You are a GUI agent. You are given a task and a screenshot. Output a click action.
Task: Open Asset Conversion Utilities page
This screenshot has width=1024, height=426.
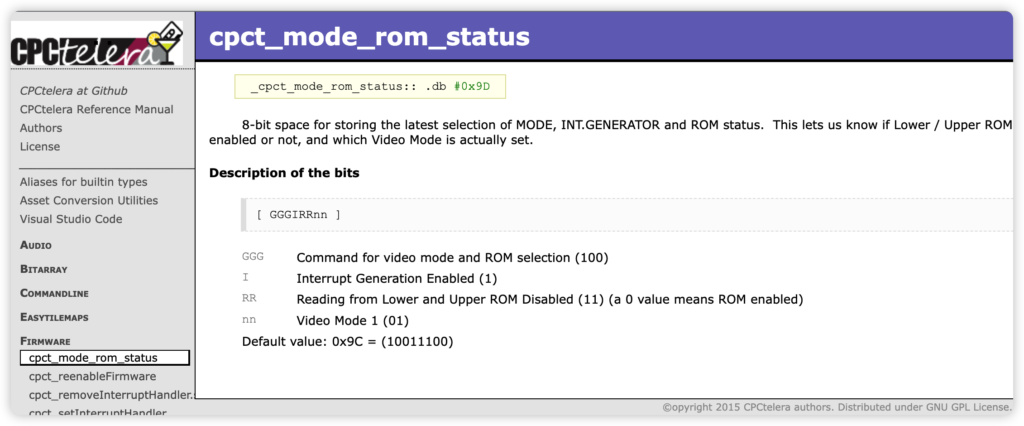[x=89, y=201]
